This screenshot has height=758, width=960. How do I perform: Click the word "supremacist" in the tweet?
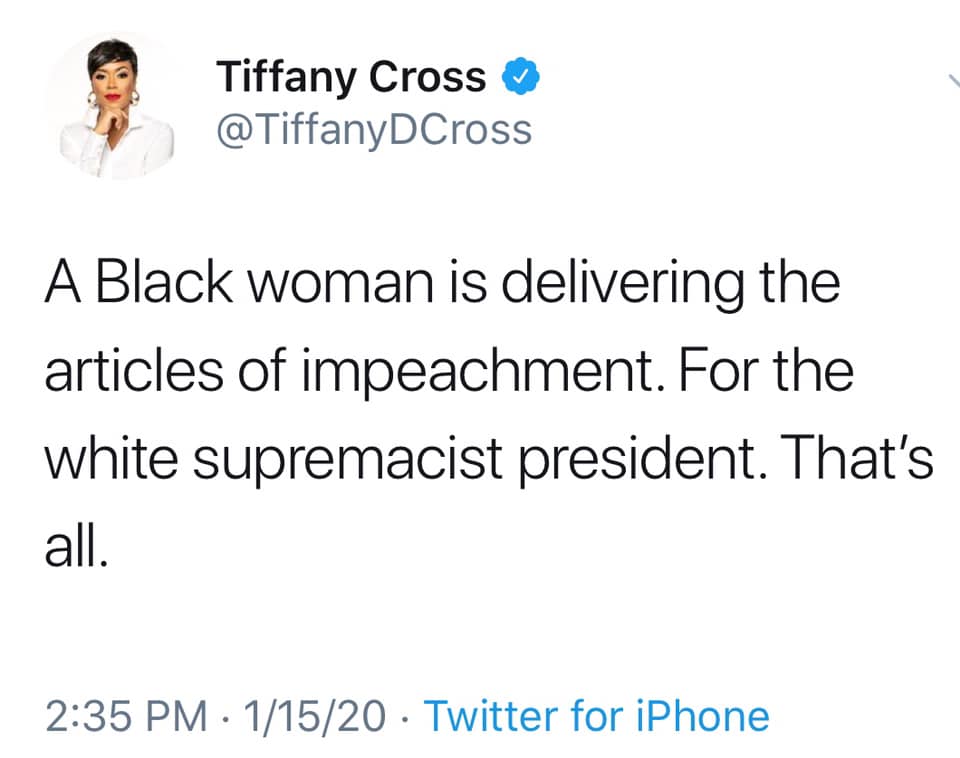click(x=357, y=455)
